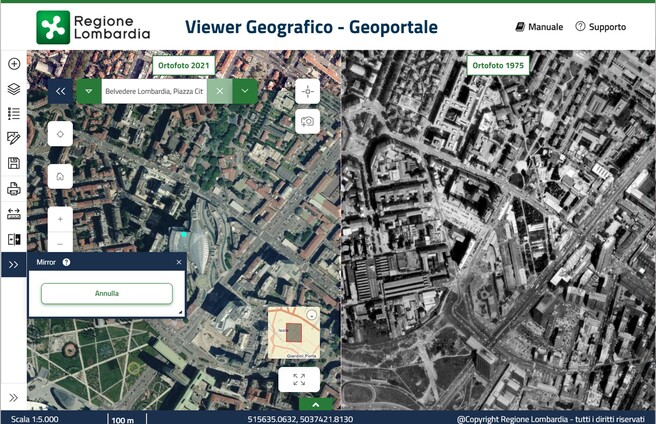The width and height of the screenshot is (656, 424).
Task: Expand the bottom panel green arrow
Action: coord(316,404)
